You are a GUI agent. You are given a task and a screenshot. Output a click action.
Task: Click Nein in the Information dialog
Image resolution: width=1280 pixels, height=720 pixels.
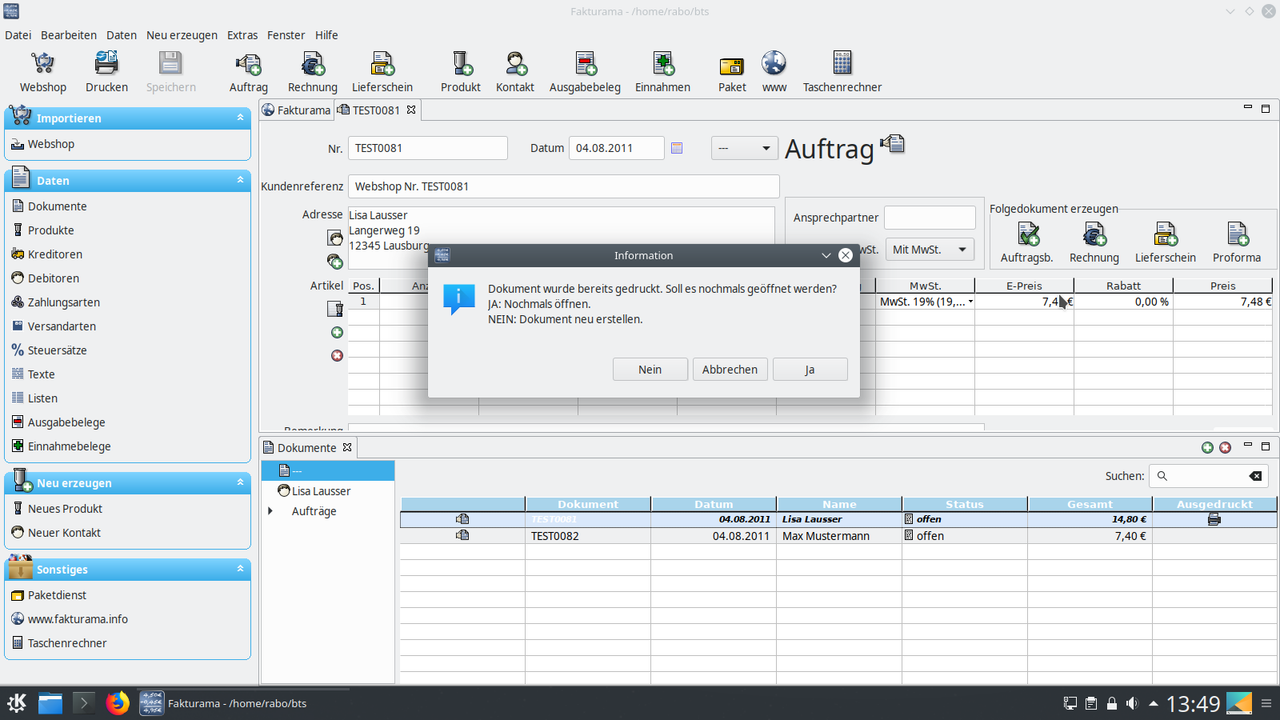[x=650, y=369]
